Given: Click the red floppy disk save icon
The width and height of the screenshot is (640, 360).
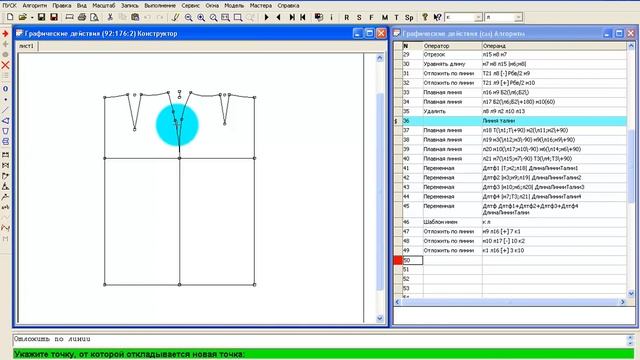Looking at the screenshot, I should 54,17.
